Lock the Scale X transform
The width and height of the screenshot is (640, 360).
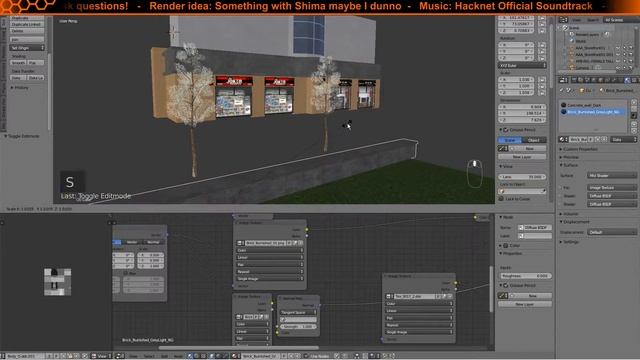pos(542,80)
